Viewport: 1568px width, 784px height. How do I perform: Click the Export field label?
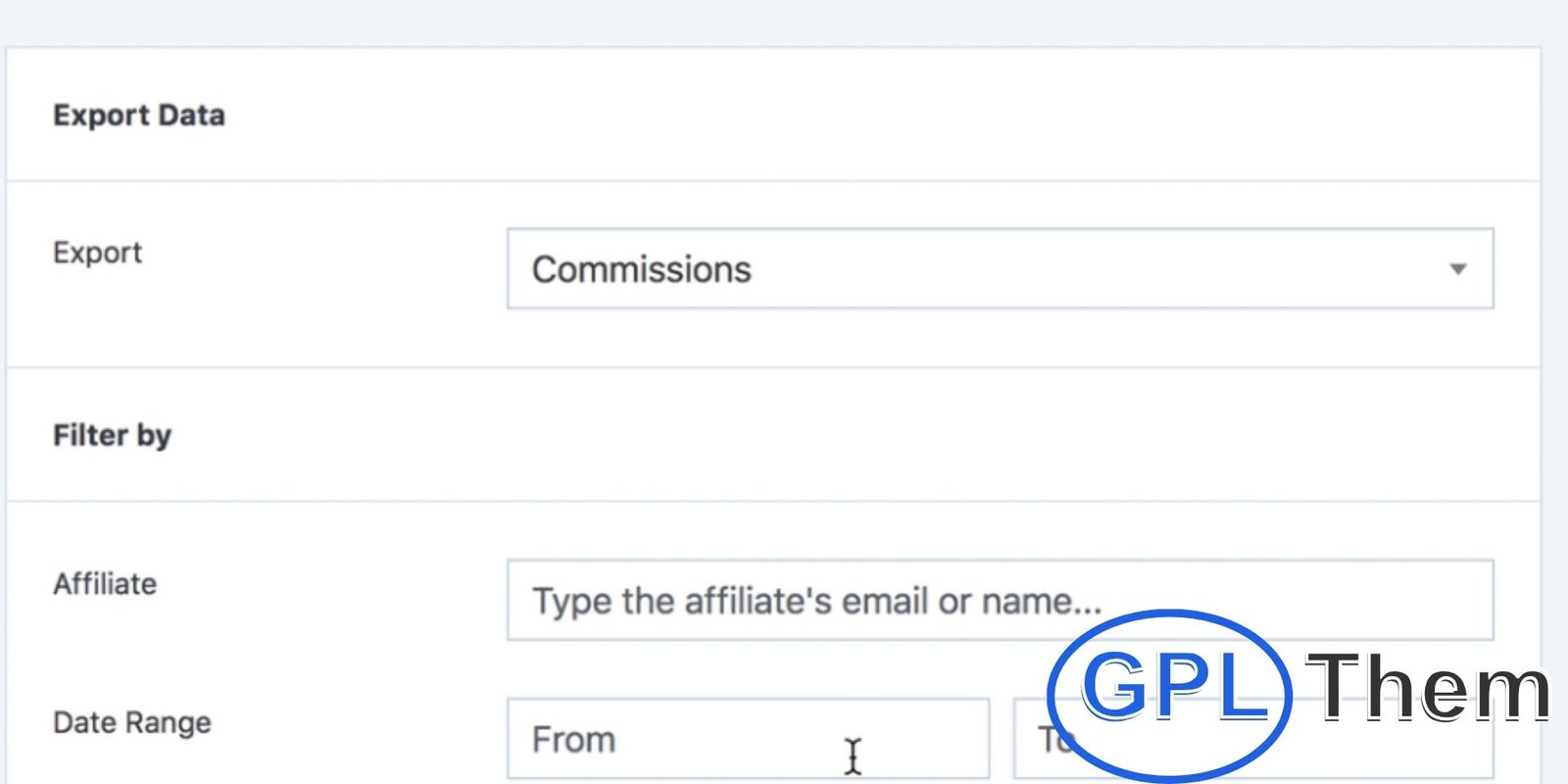pos(97,253)
